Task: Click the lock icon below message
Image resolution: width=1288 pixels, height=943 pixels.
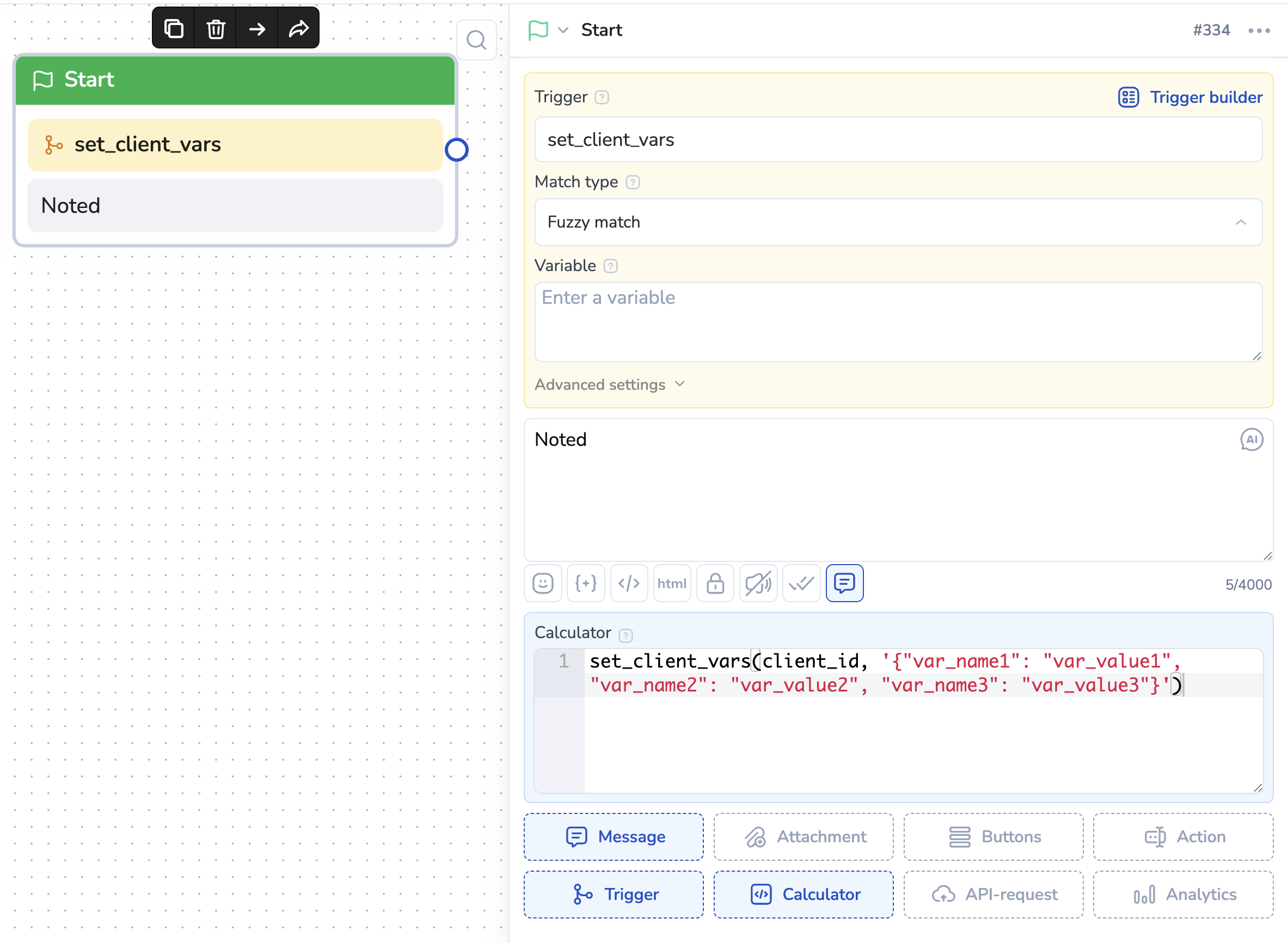Action: click(x=715, y=583)
